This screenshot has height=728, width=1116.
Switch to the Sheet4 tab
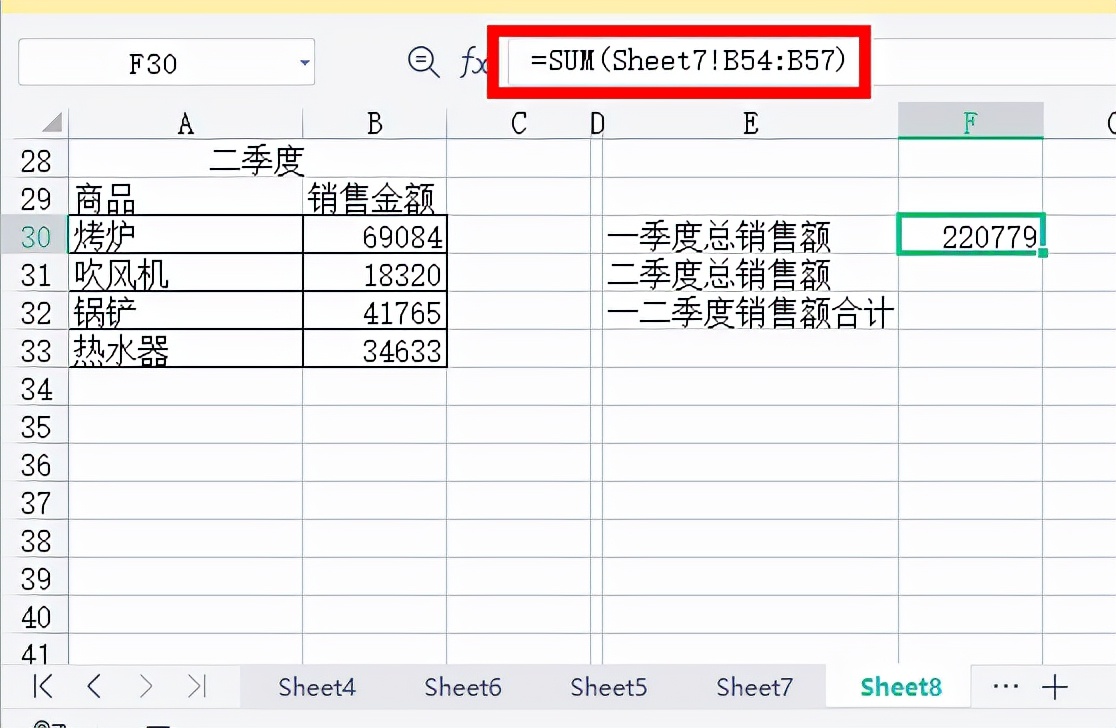317,687
